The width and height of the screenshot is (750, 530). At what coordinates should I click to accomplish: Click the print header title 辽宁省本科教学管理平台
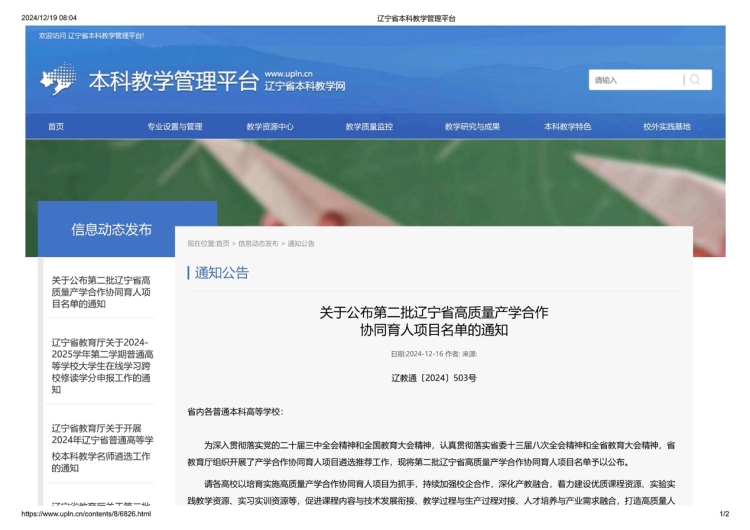click(x=416, y=18)
